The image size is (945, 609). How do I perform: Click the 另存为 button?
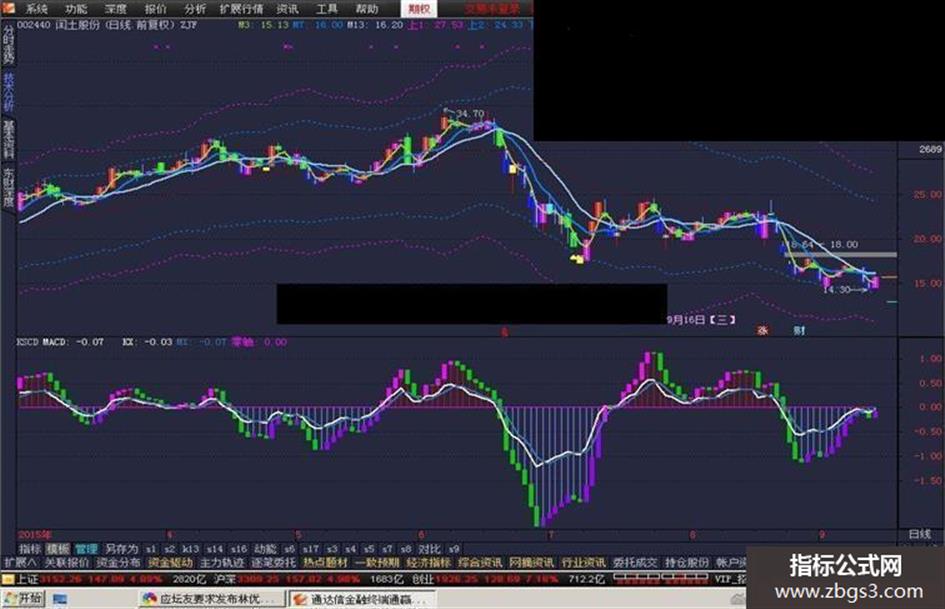pyautogui.click(x=122, y=549)
